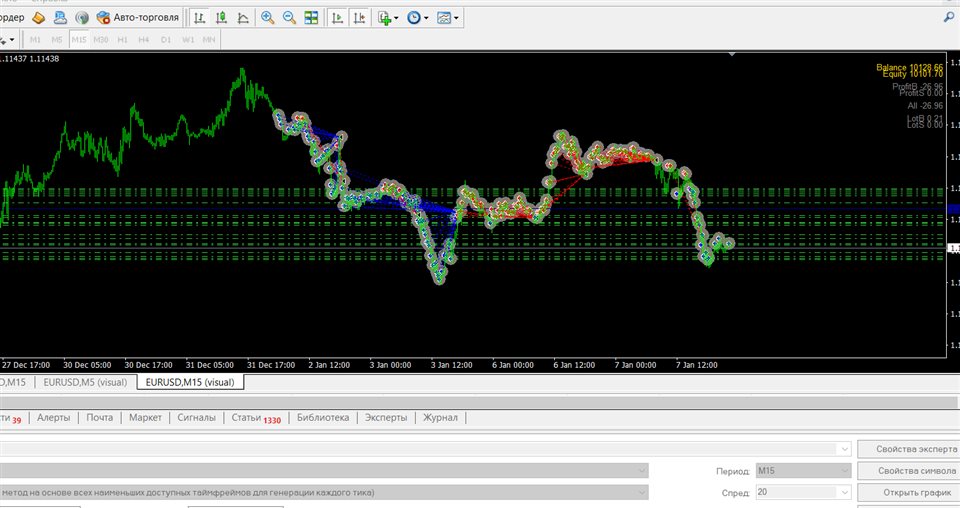Select the M30 timeframe button
Image resolution: width=960 pixels, height=508 pixels.
101,40
